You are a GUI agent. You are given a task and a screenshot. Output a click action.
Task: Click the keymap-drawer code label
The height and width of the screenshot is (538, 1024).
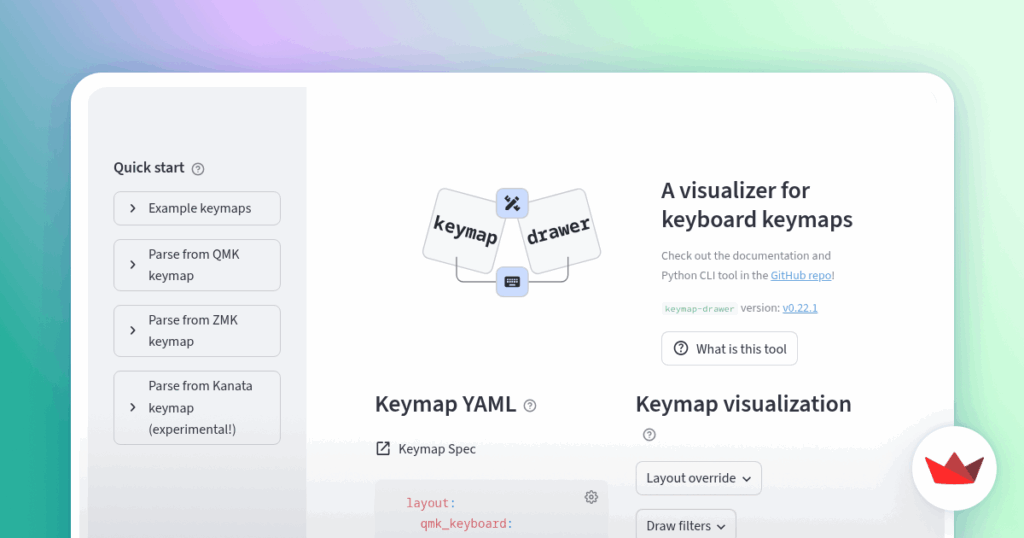pos(699,309)
